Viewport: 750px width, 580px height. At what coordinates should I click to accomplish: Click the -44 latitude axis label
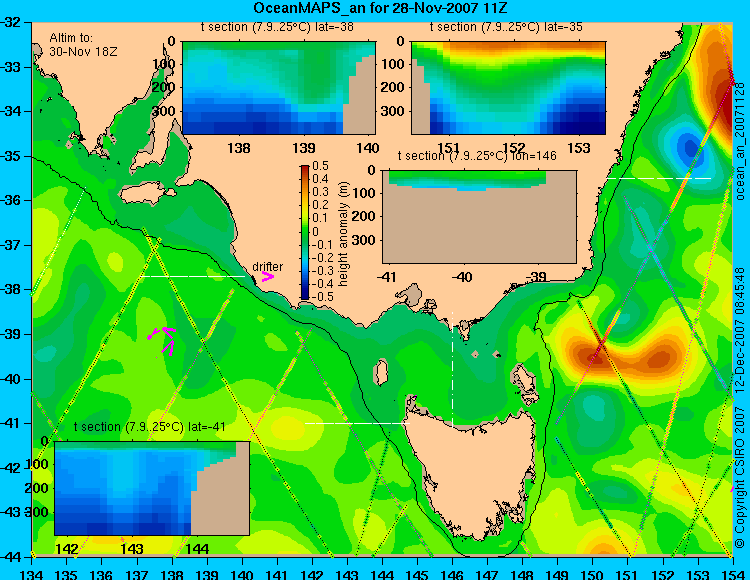11,557
